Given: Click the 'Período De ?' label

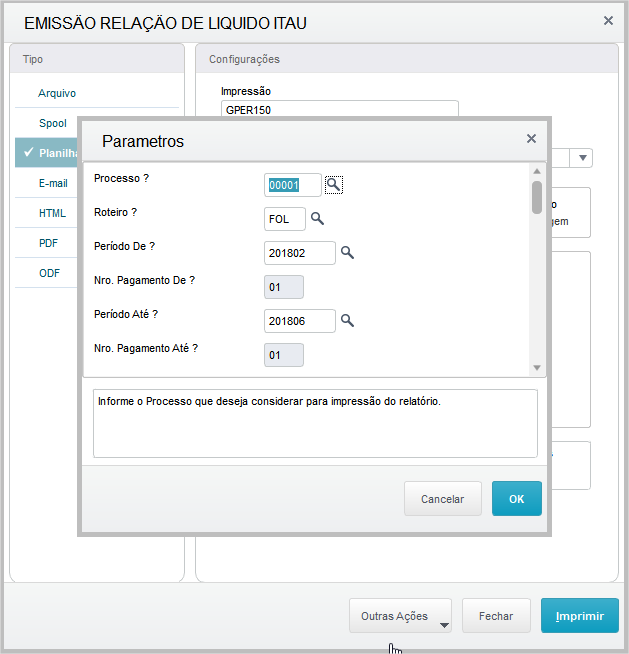Looking at the screenshot, I should tap(124, 246).
